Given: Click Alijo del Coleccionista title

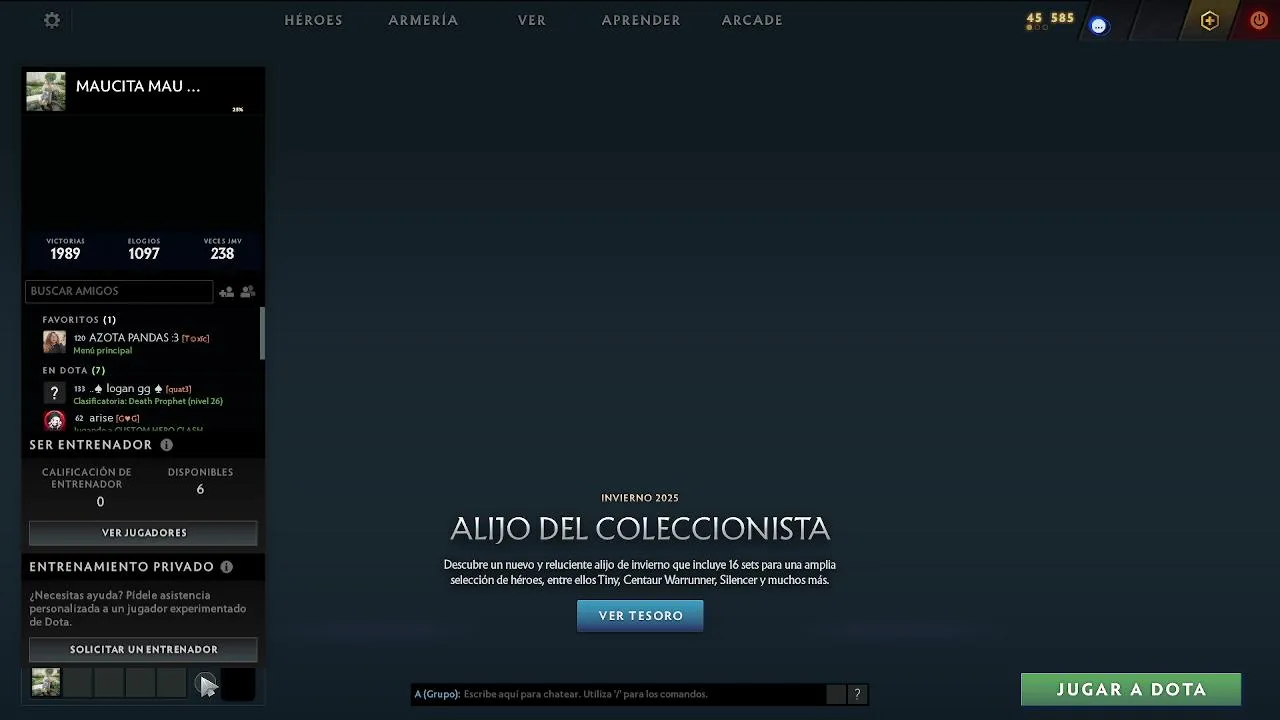Looking at the screenshot, I should [x=640, y=529].
